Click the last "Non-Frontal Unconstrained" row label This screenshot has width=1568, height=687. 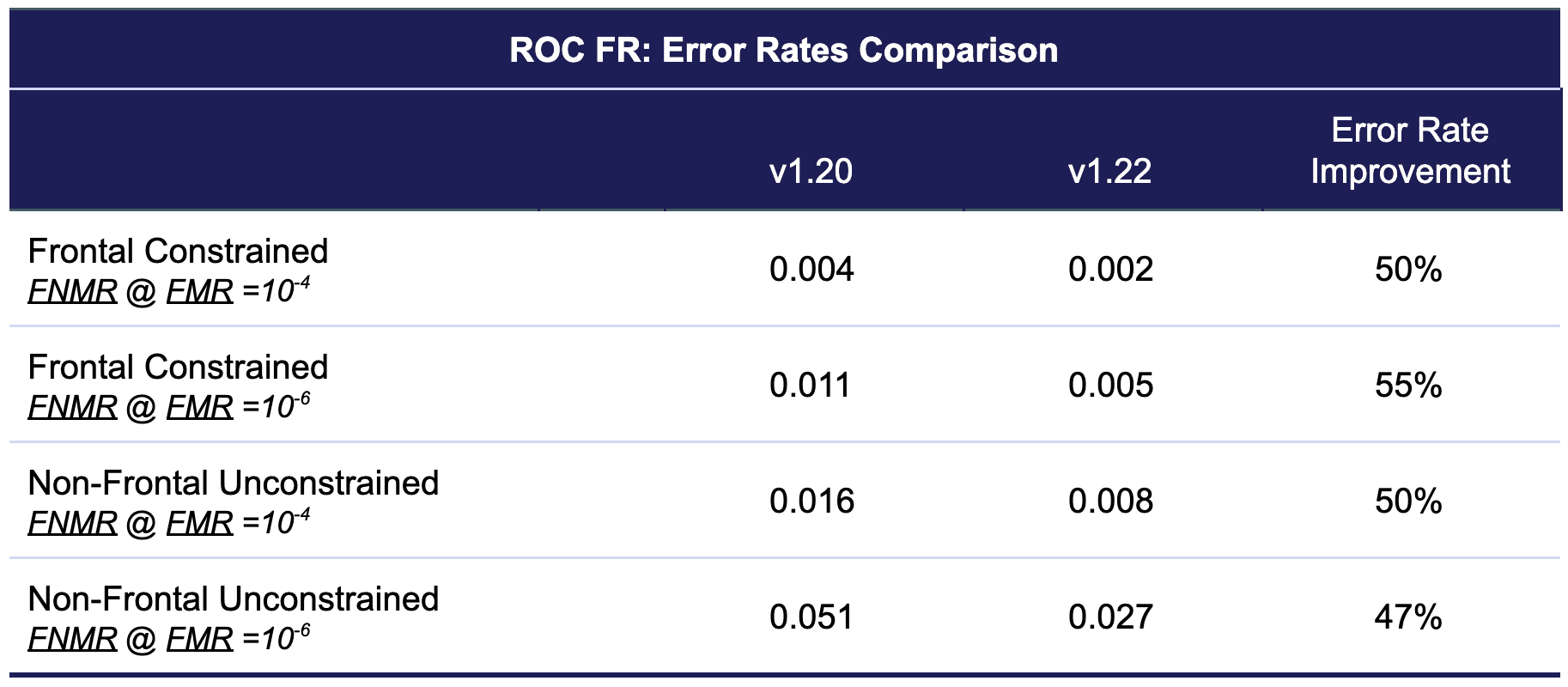tap(233, 599)
